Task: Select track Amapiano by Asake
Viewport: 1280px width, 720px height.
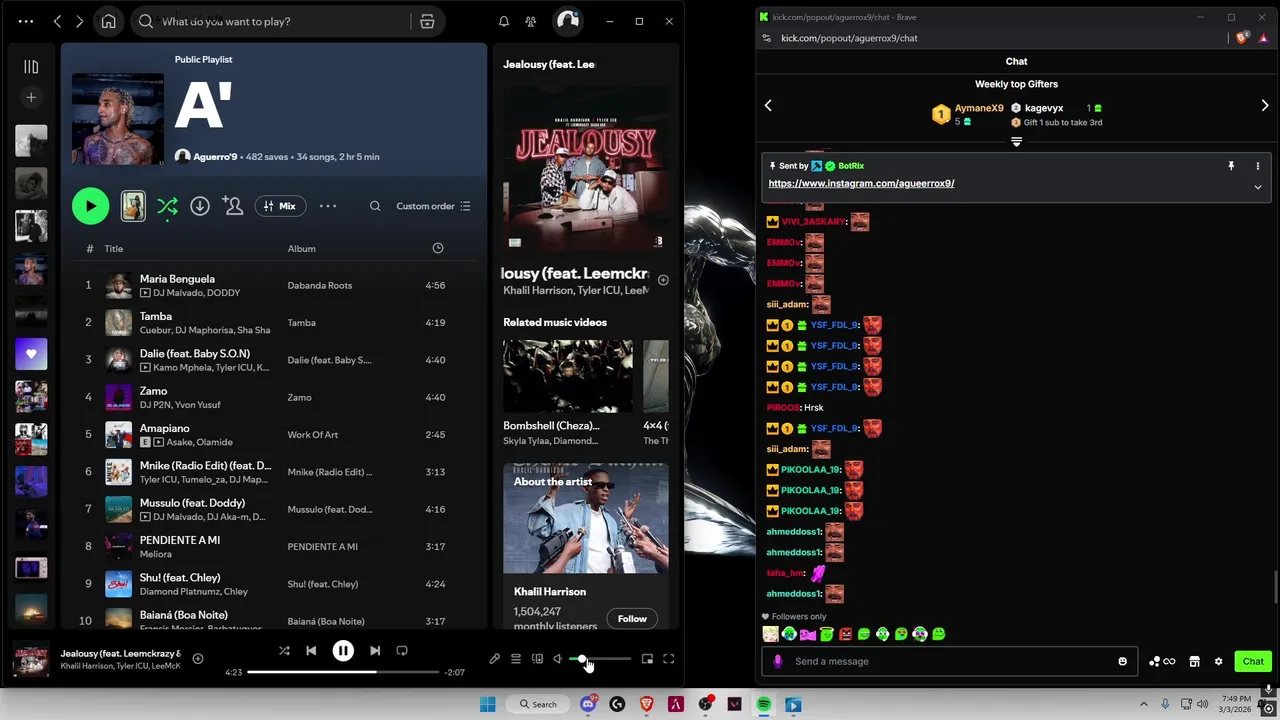Action: [x=273, y=435]
